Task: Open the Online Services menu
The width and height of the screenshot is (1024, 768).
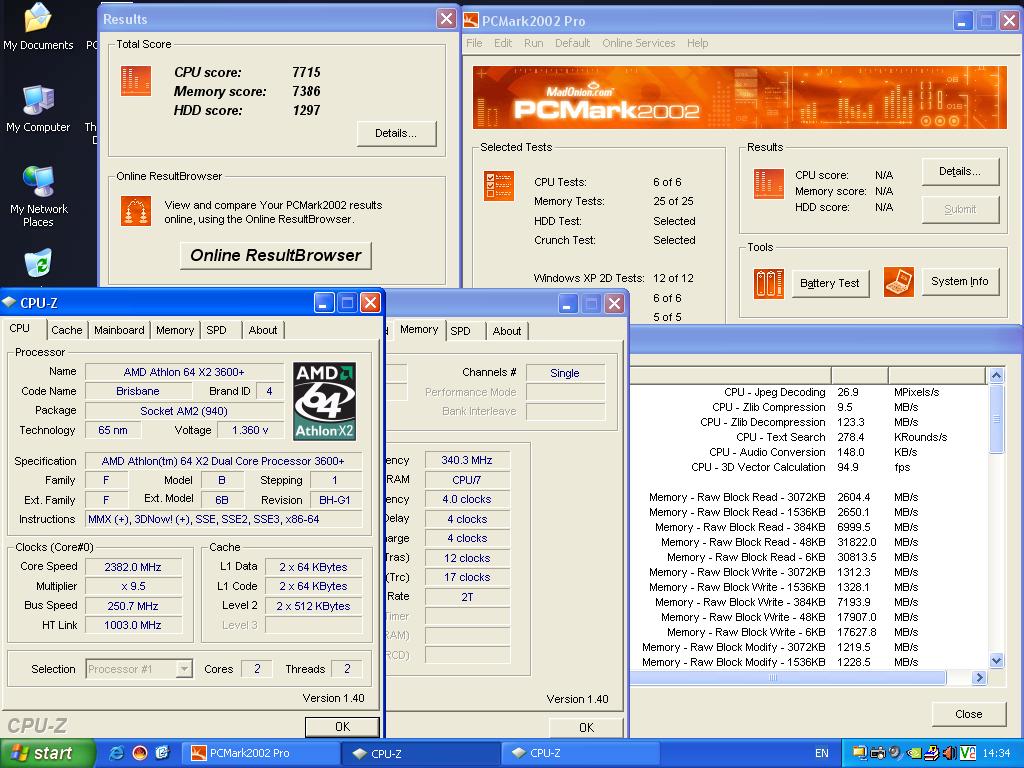Action: click(638, 43)
